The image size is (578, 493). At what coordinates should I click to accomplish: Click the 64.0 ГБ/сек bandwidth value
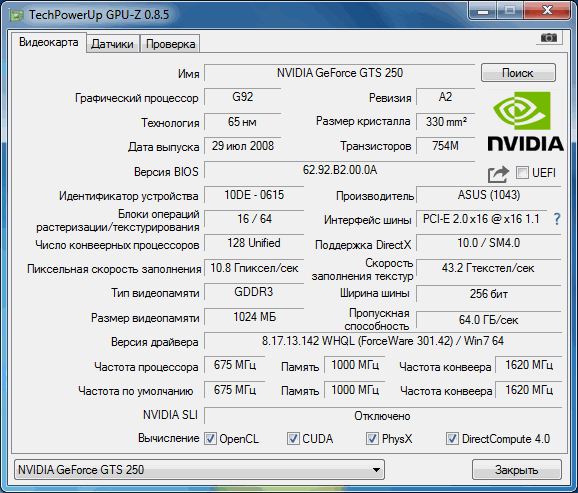pyautogui.click(x=489, y=320)
